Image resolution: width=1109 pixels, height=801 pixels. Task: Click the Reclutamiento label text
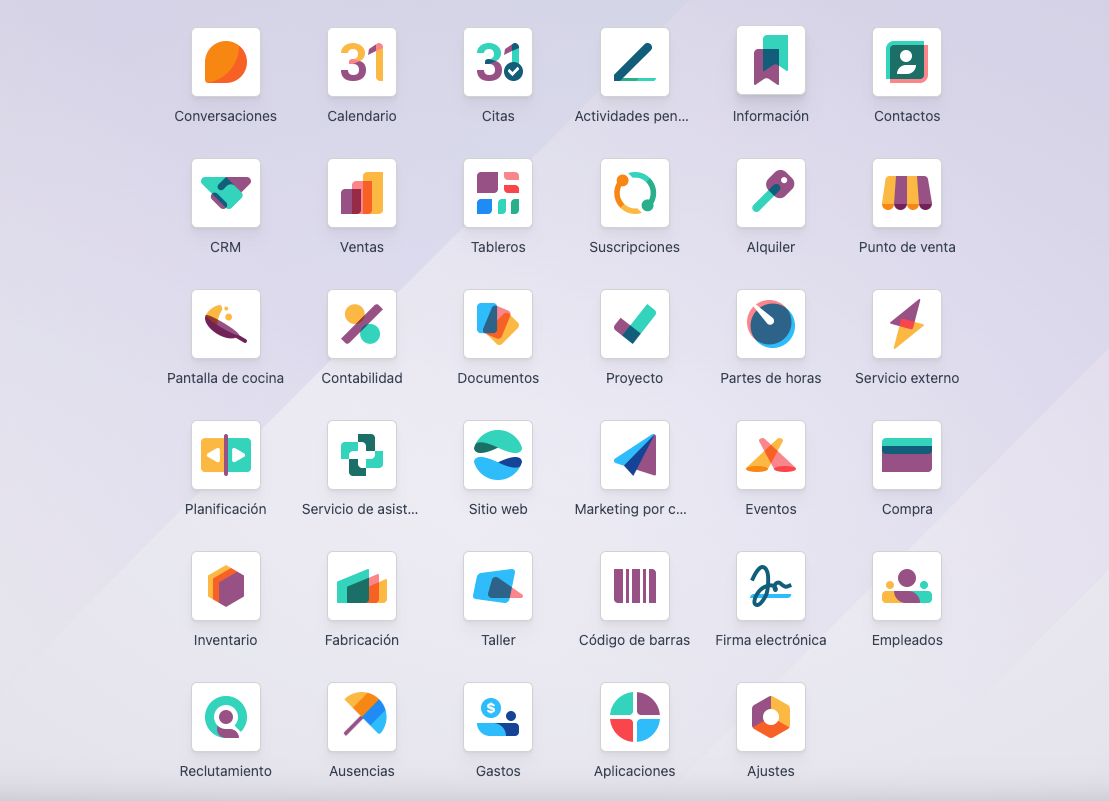[226, 771]
